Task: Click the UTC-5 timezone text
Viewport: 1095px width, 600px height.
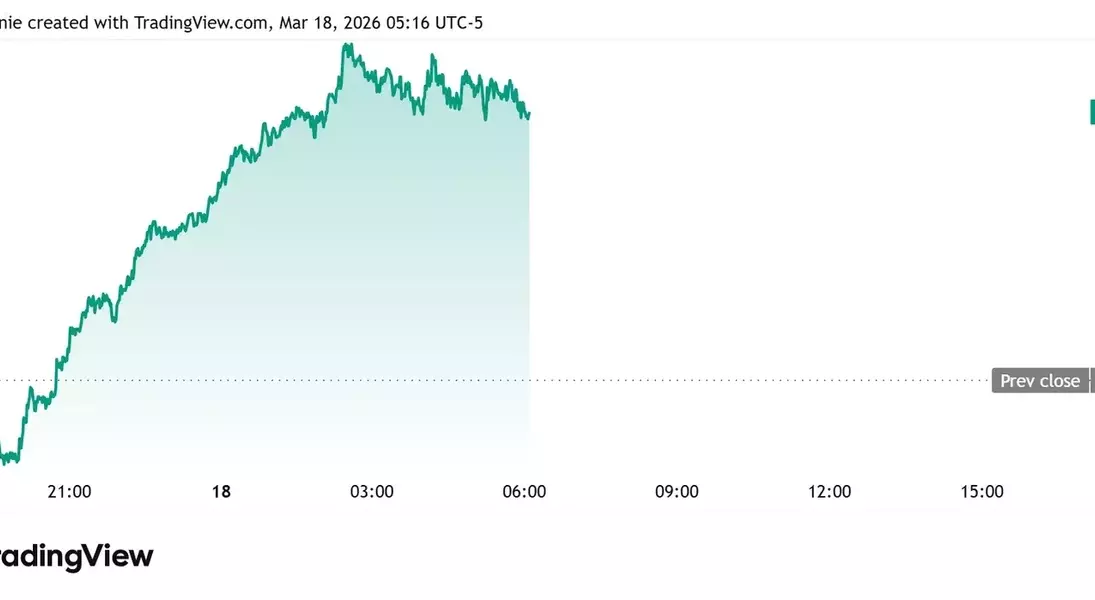Action: point(461,22)
